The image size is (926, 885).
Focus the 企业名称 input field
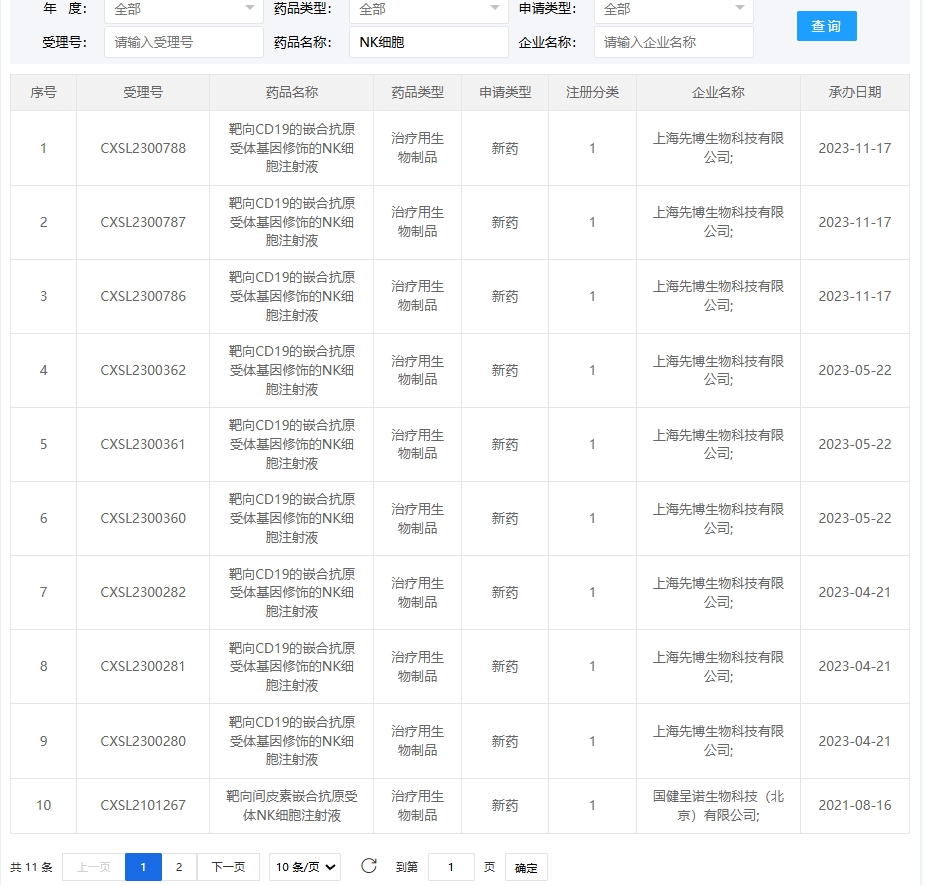(x=674, y=42)
